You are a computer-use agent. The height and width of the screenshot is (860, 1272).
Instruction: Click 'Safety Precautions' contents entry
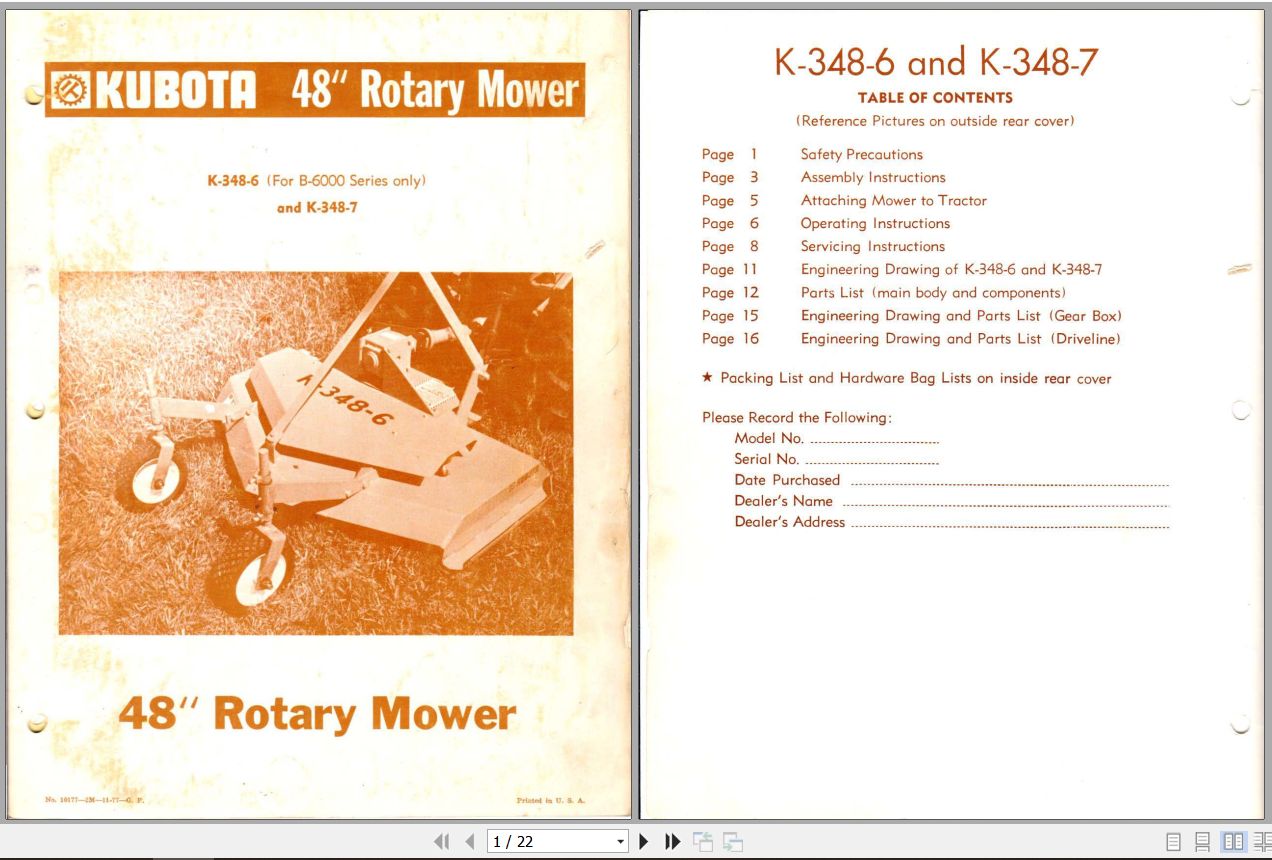point(861,154)
